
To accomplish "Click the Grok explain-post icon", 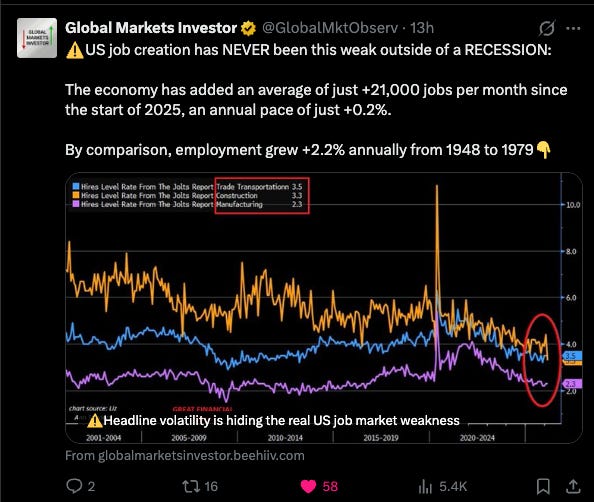I will (x=547, y=28).
